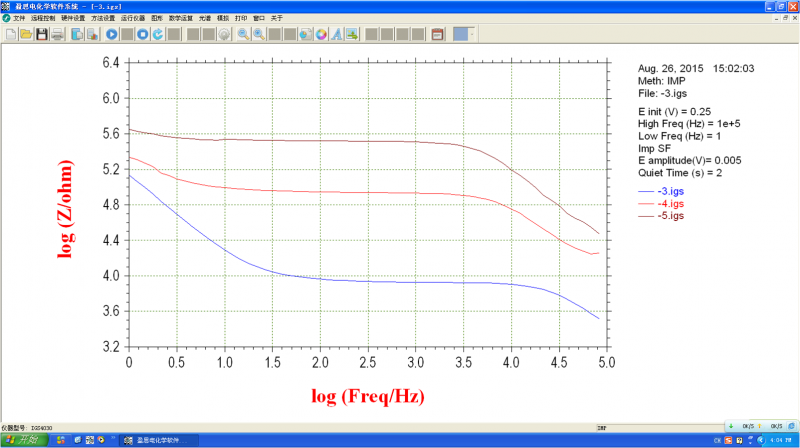
Task: Click the CH language indicator in tray
Action: (717, 440)
